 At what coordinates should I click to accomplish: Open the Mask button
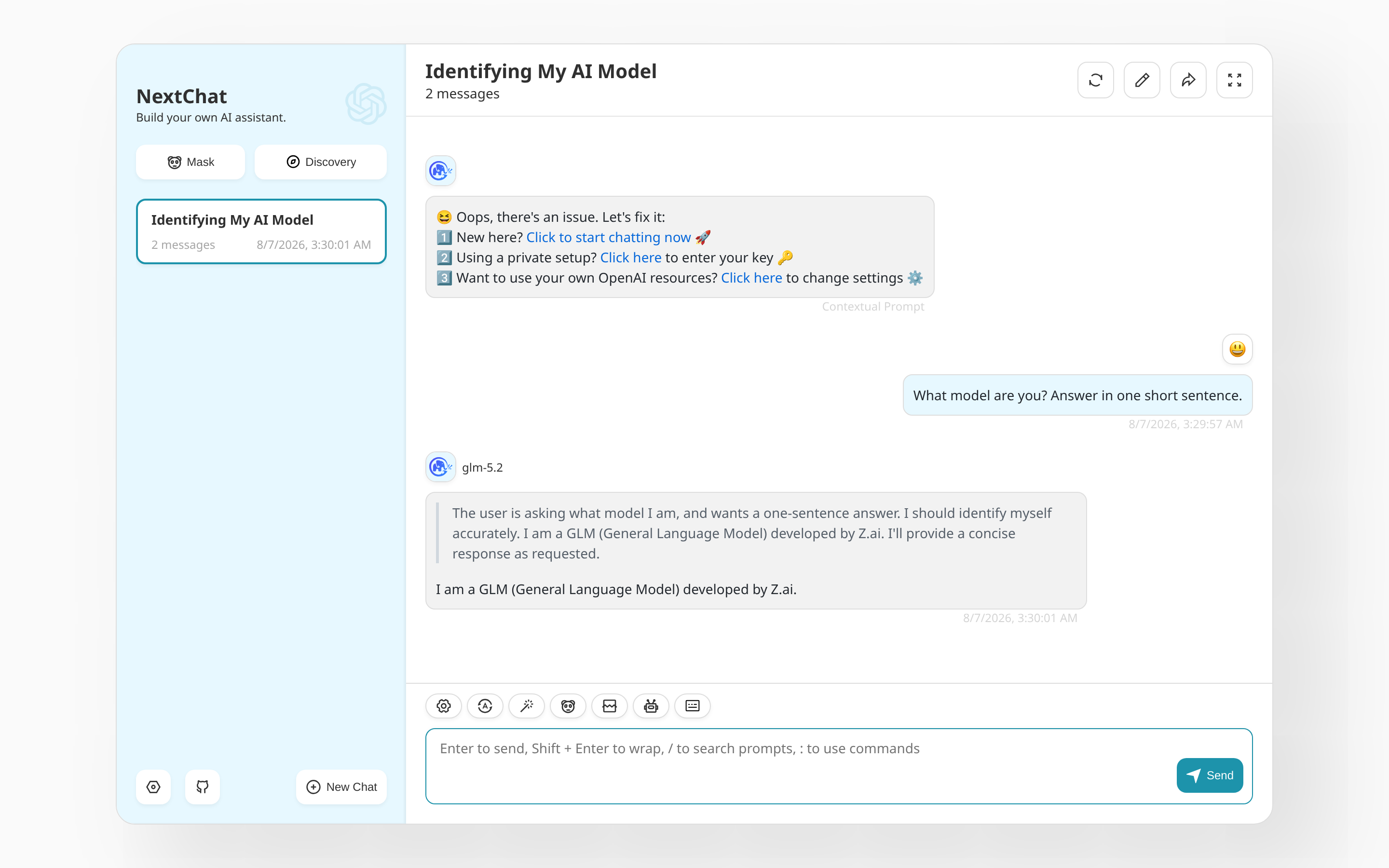click(191, 162)
